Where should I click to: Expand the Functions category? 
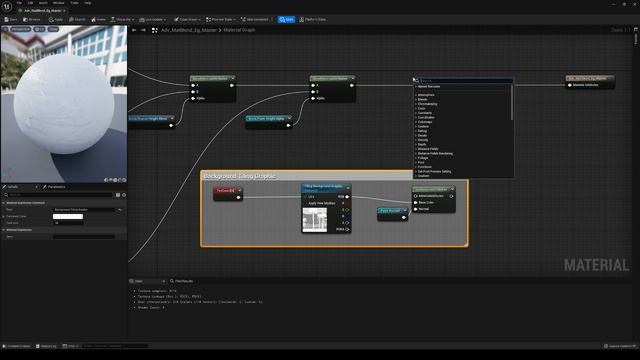424,167
